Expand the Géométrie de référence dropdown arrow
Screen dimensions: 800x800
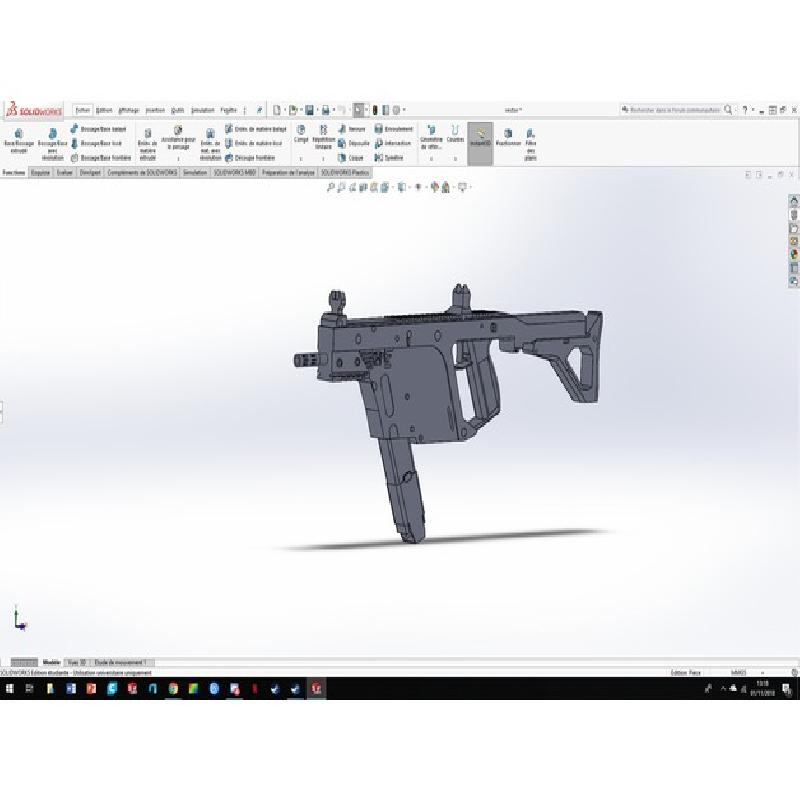coord(431,158)
